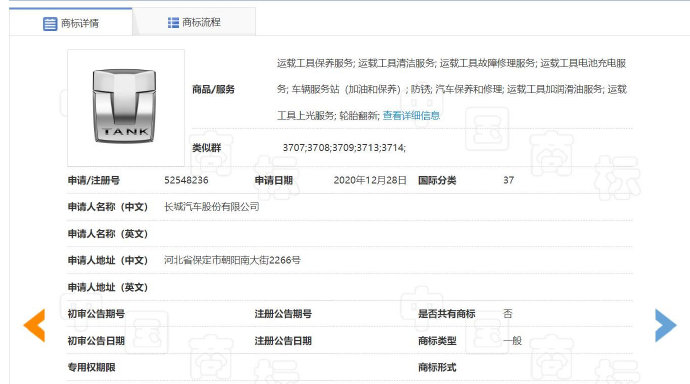Click the blue 商标详情 tab icon
The height and width of the screenshot is (384, 690).
click(50, 23)
